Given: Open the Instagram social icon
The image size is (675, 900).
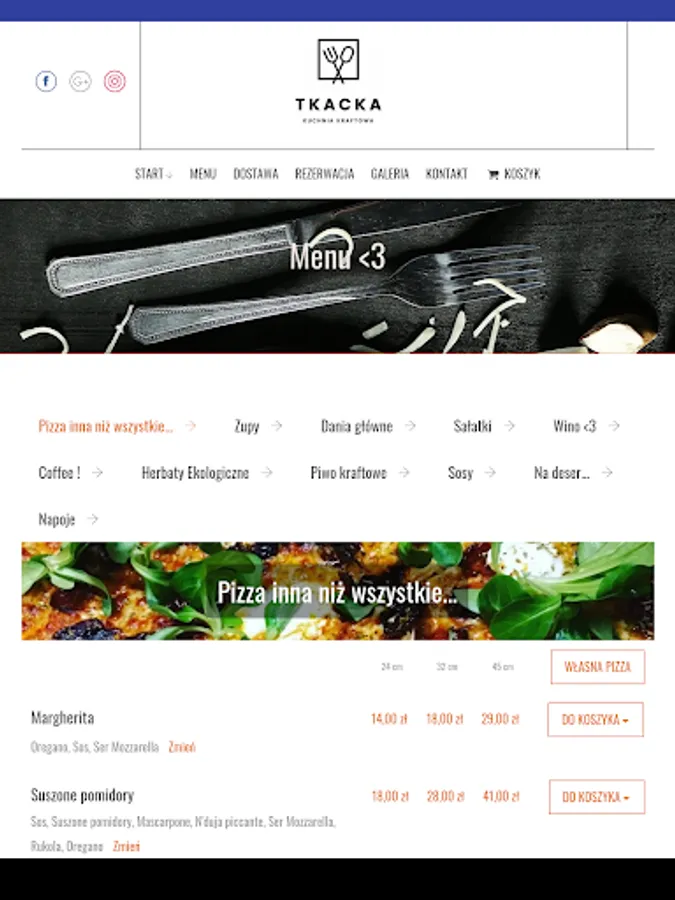Looking at the screenshot, I should coord(115,81).
